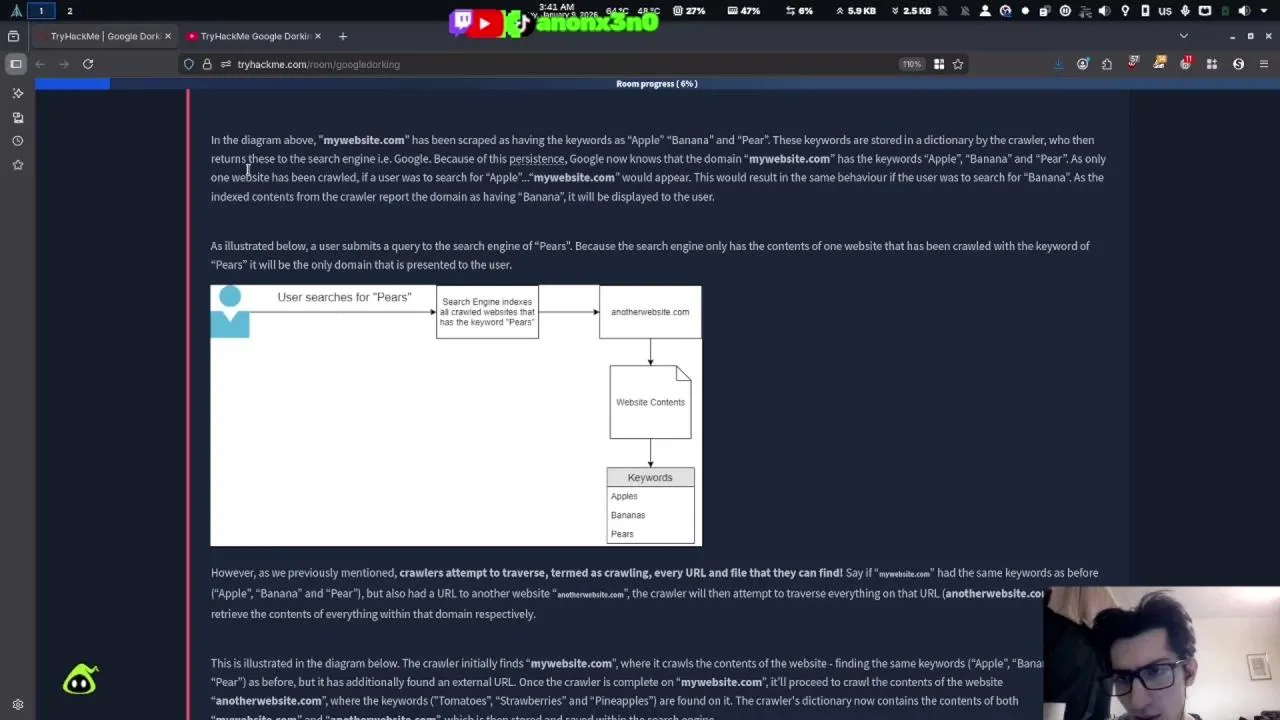
Task: Click the grid extension icon in address bar
Action: pos(939,64)
